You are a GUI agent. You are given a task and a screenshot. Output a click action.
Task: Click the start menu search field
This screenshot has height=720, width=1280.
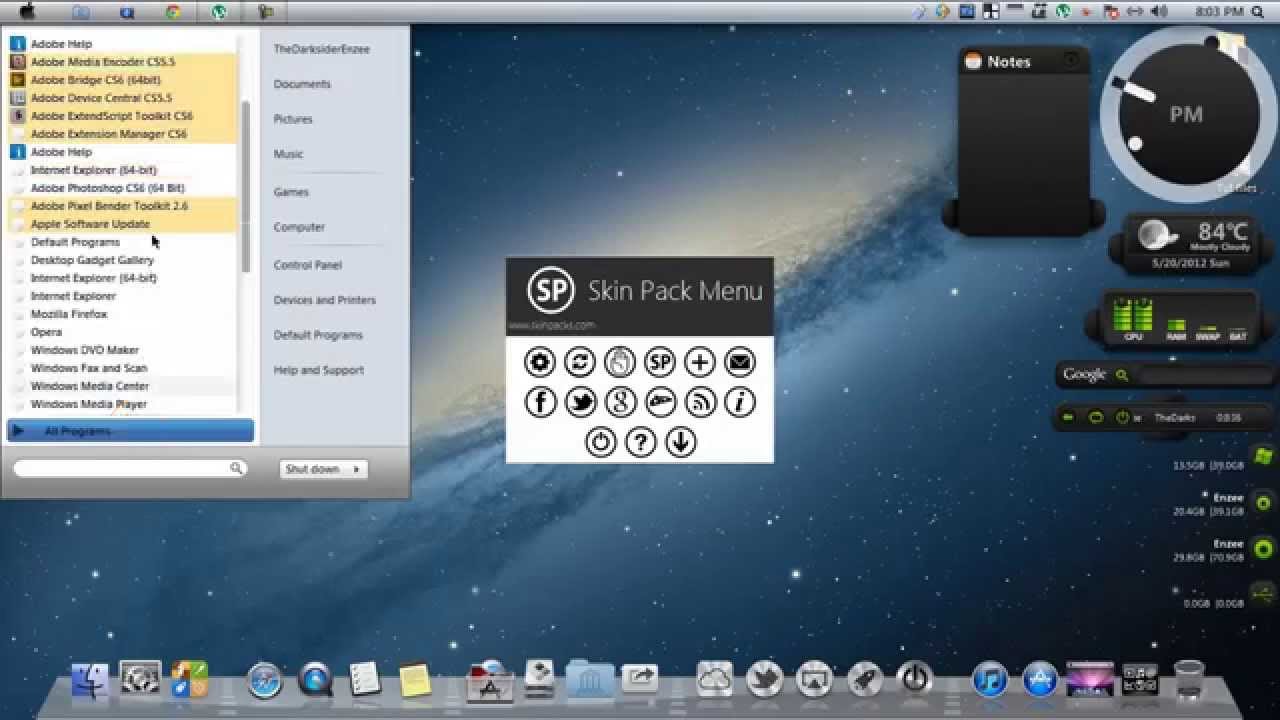pyautogui.click(x=130, y=468)
